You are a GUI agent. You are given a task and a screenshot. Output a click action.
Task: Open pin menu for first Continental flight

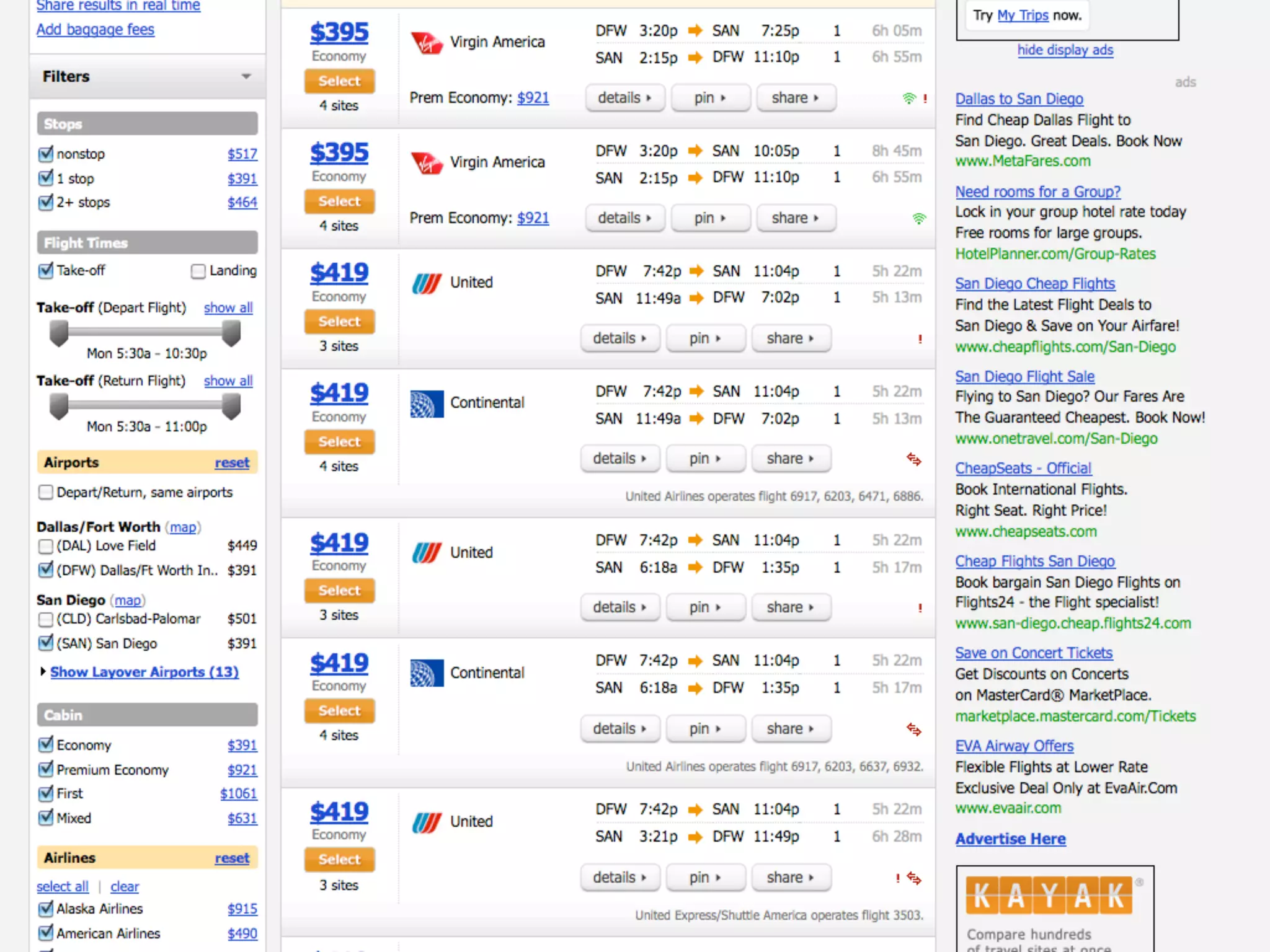pos(705,459)
